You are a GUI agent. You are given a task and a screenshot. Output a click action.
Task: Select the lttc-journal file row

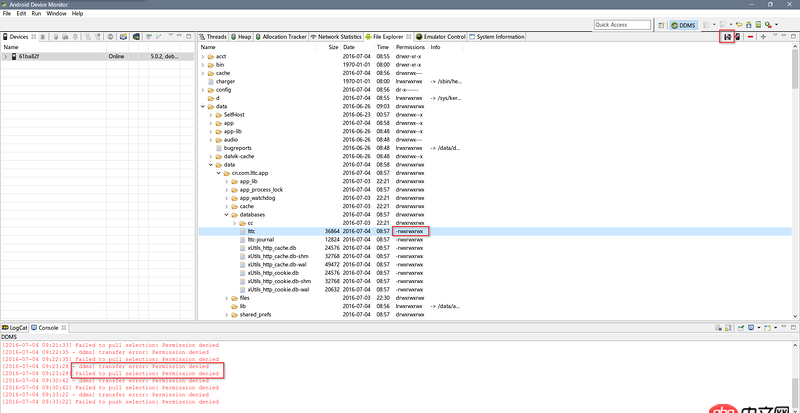pyautogui.click(x=262, y=239)
